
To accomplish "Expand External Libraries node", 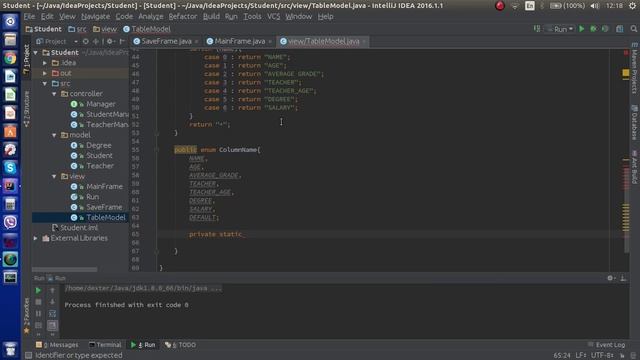I will tap(36, 238).
